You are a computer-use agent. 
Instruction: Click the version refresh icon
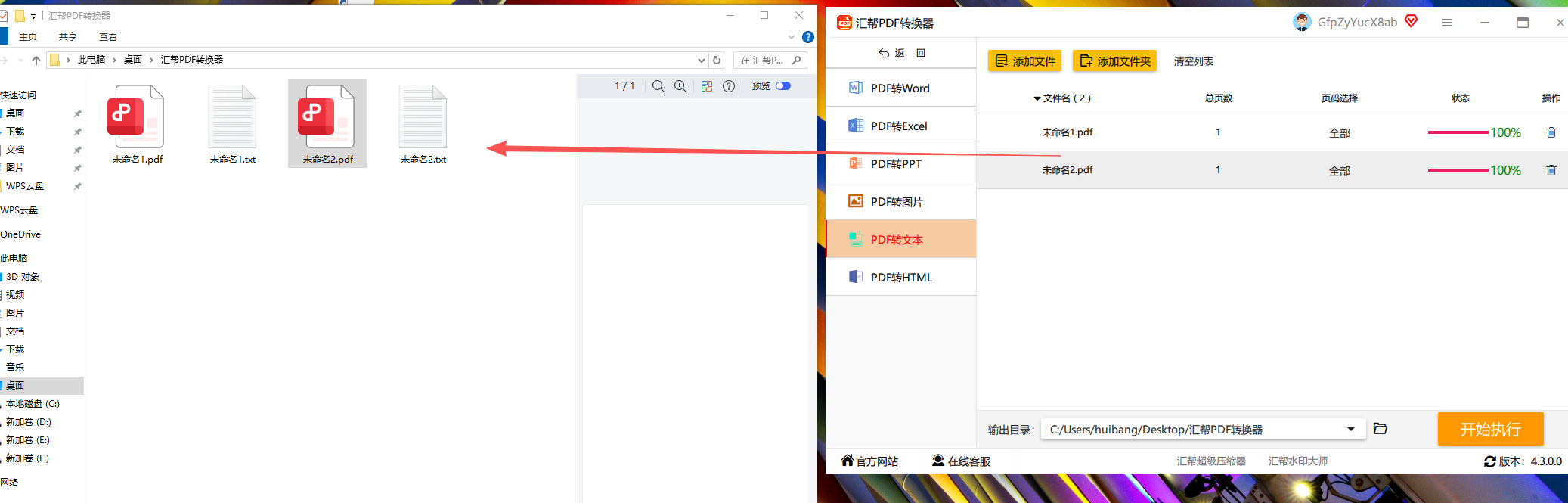1489,461
